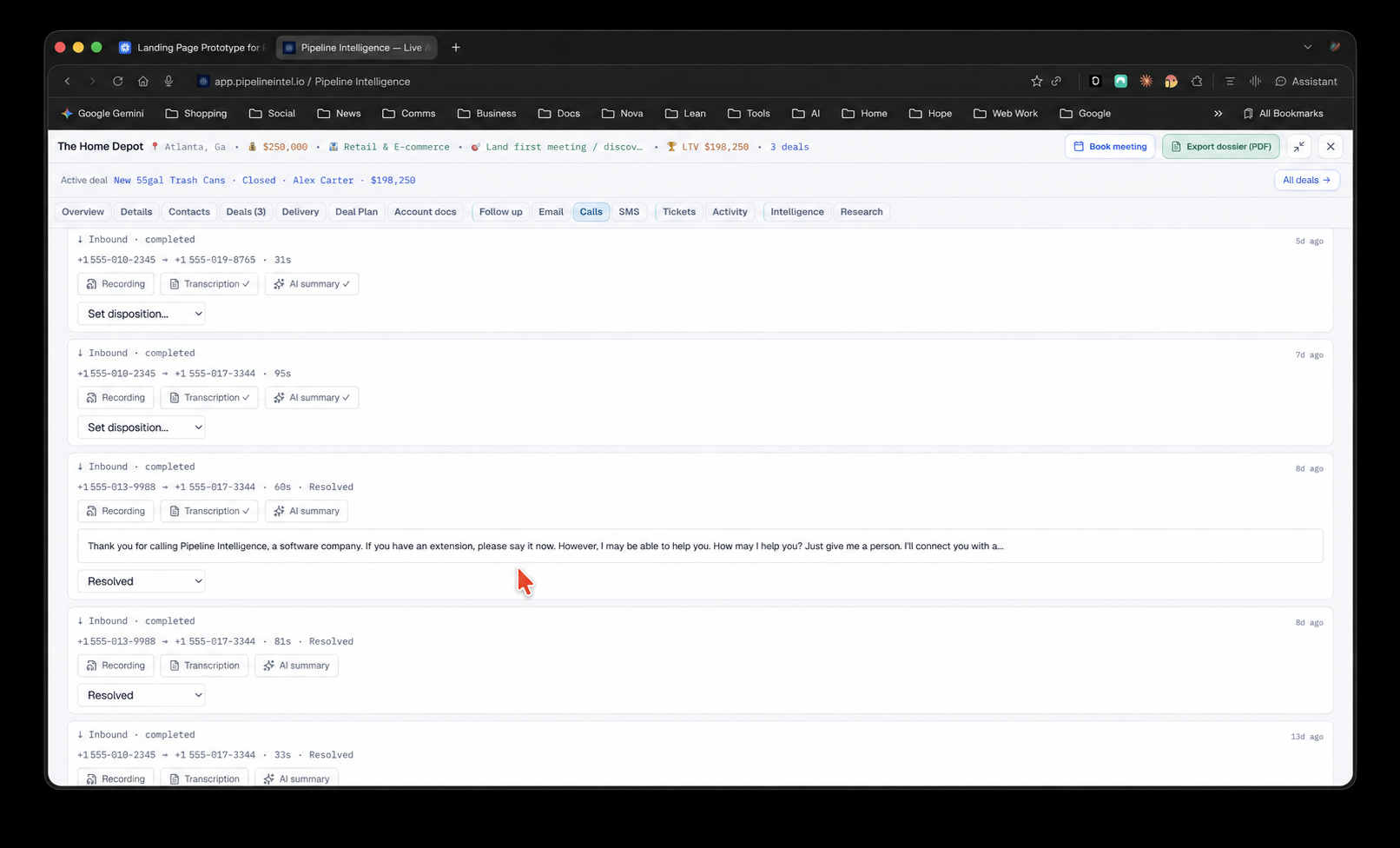Open All deals link
Viewport: 1400px width, 848px height.
click(1306, 180)
